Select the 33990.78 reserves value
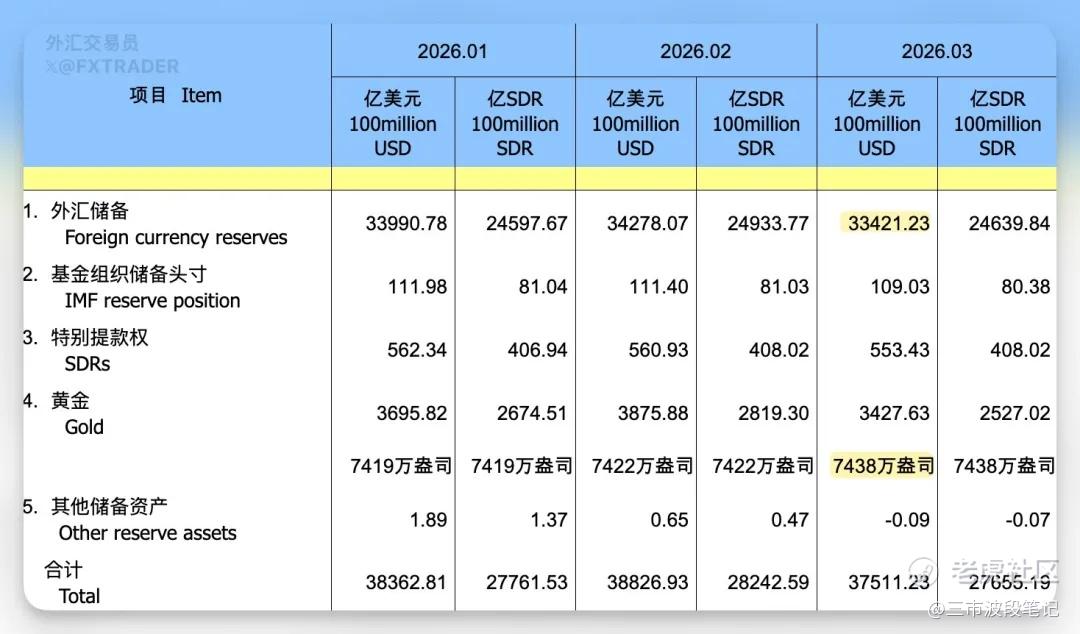Screen dimensions: 1080x634 pyautogui.click(x=406, y=223)
